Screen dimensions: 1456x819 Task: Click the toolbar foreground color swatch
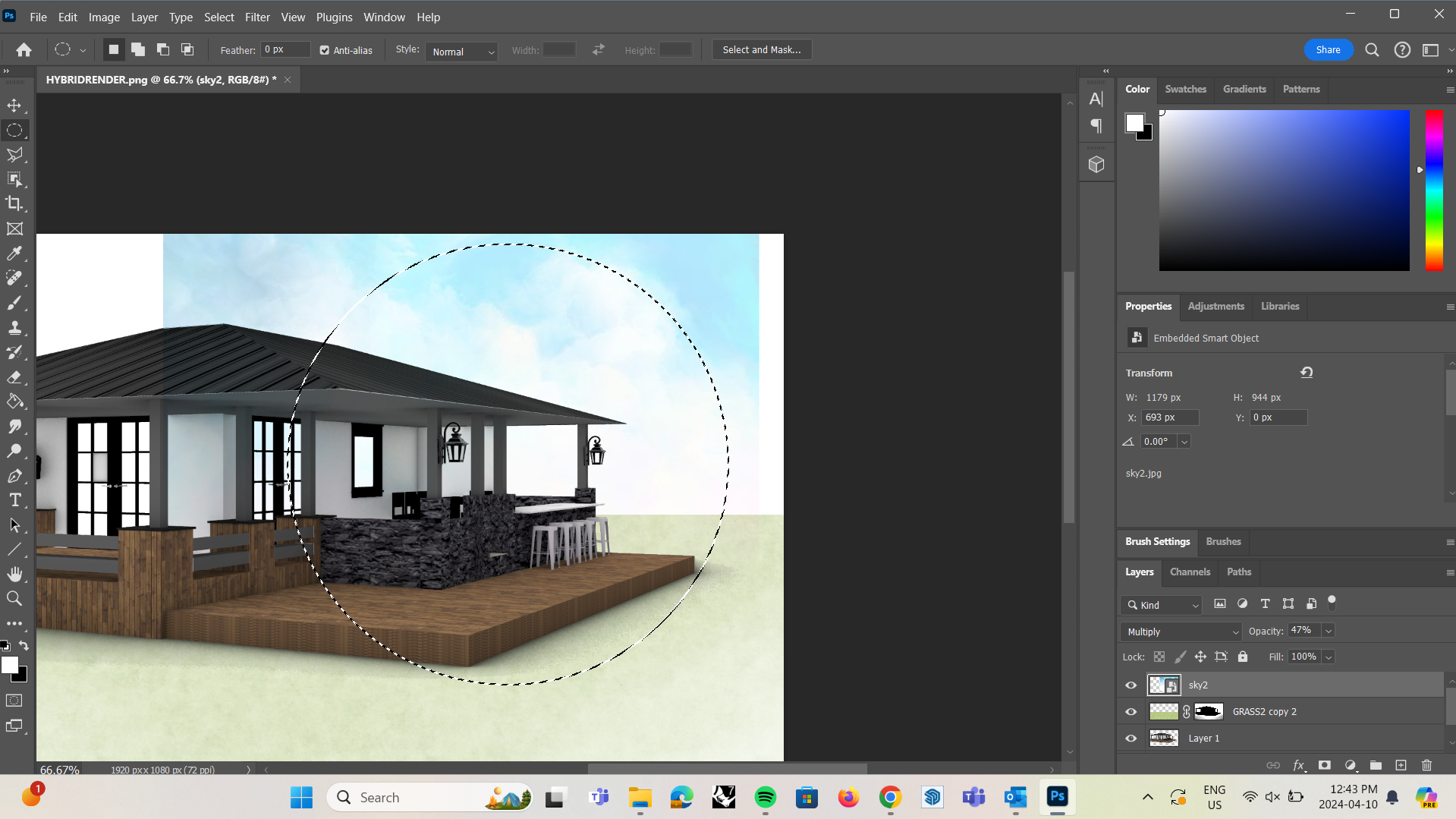coord(10,665)
